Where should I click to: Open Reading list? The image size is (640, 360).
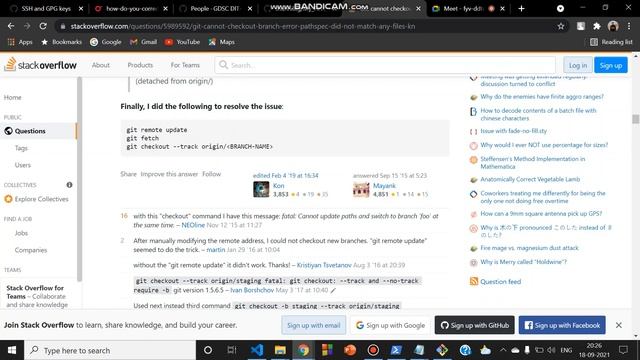coord(611,42)
